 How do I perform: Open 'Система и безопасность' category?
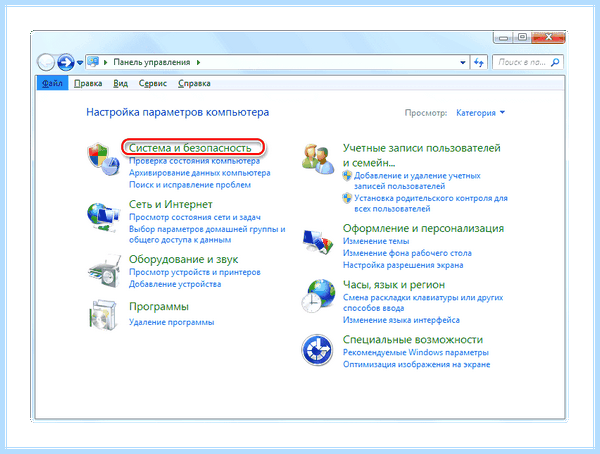coord(190,147)
